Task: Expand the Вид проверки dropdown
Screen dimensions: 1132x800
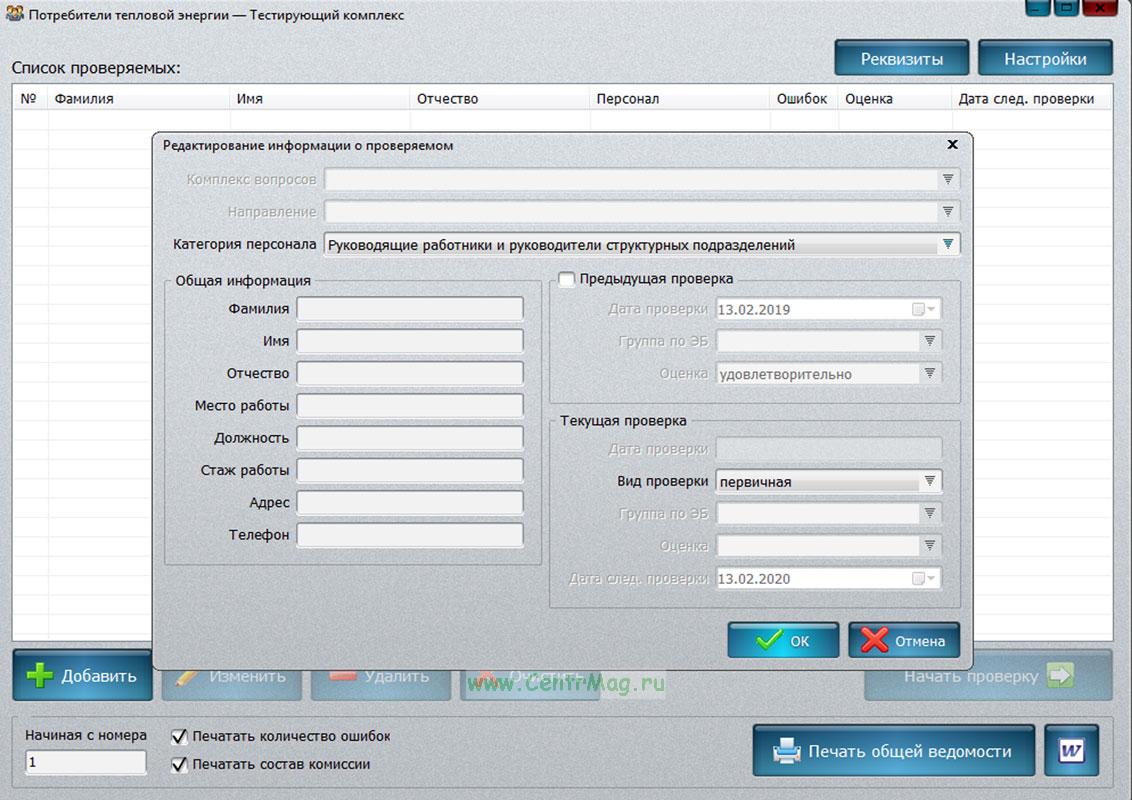Action: click(x=930, y=482)
